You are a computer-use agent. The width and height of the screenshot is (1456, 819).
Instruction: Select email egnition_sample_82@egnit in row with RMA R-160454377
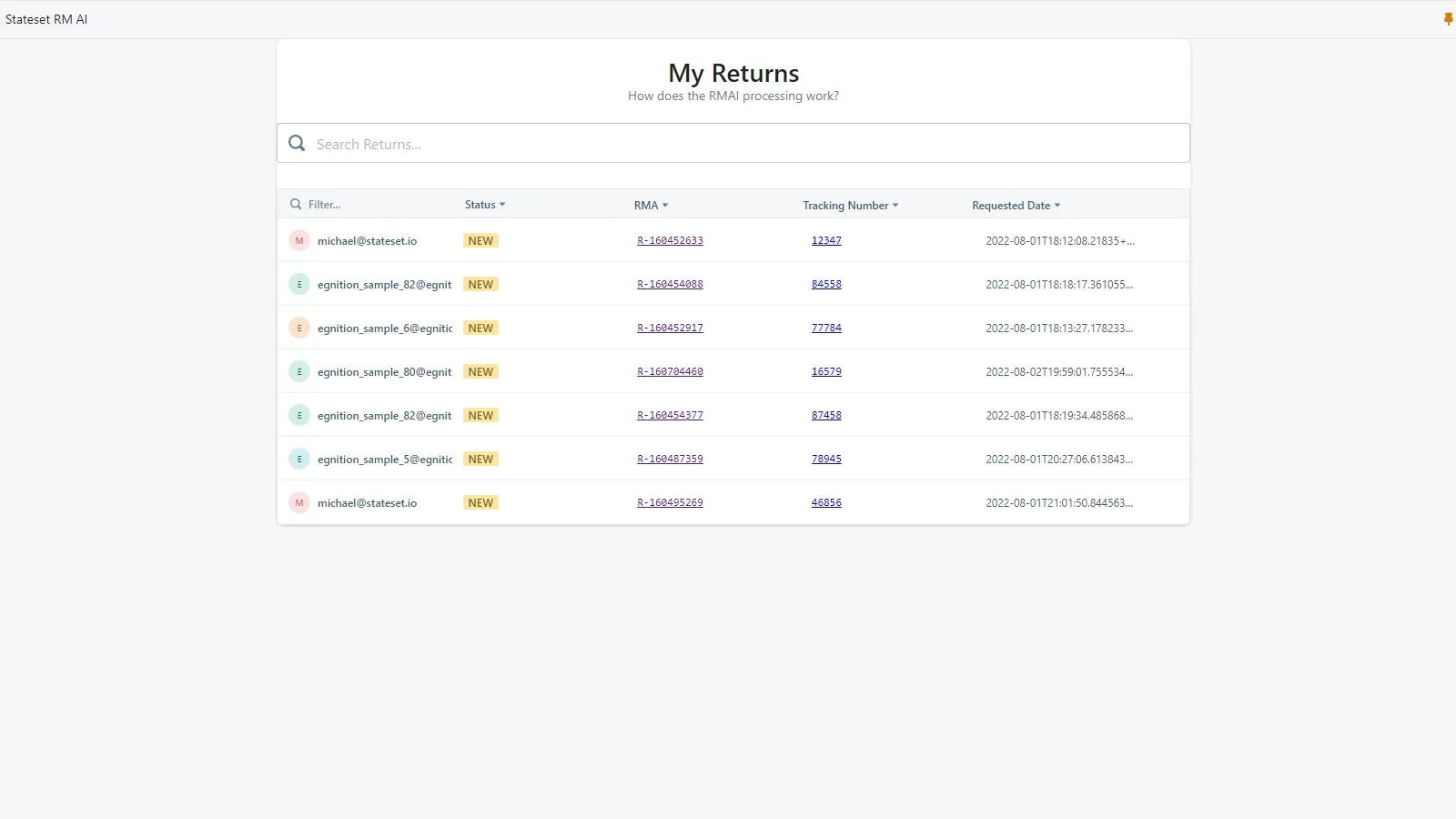(x=384, y=416)
